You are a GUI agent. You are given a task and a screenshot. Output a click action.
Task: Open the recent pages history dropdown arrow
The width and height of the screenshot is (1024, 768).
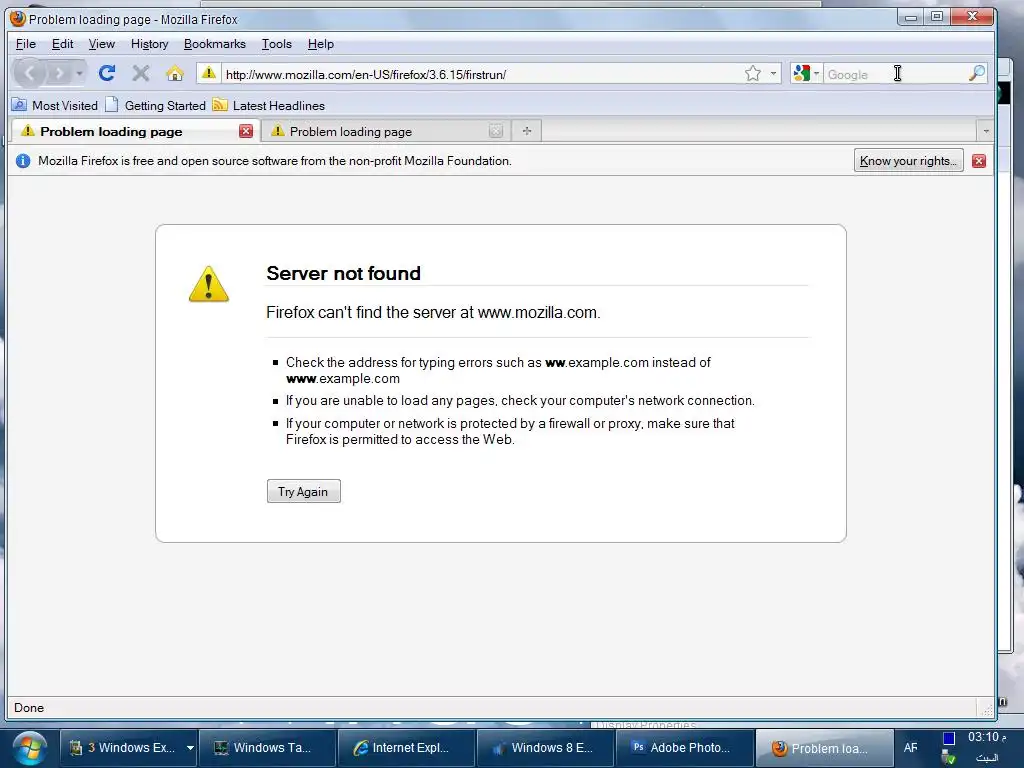pos(79,73)
